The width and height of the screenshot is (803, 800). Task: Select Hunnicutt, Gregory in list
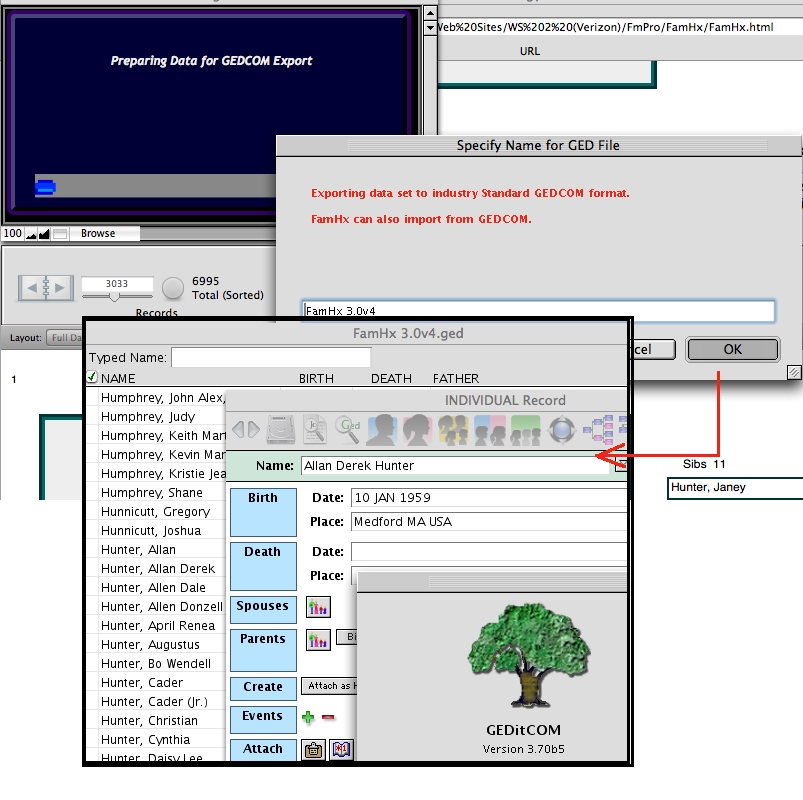coord(158,511)
